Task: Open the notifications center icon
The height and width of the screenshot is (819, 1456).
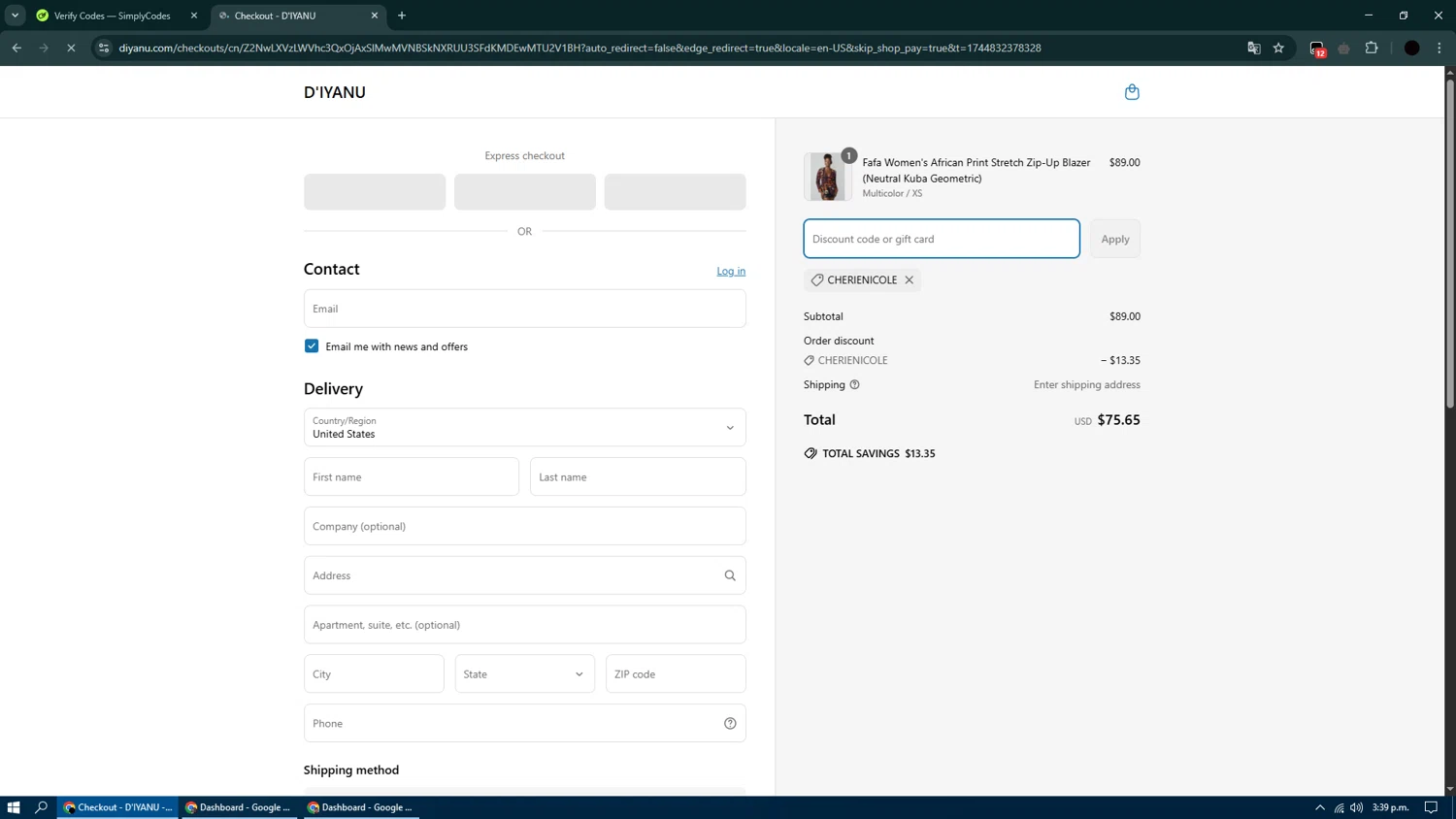Action: 1431,807
